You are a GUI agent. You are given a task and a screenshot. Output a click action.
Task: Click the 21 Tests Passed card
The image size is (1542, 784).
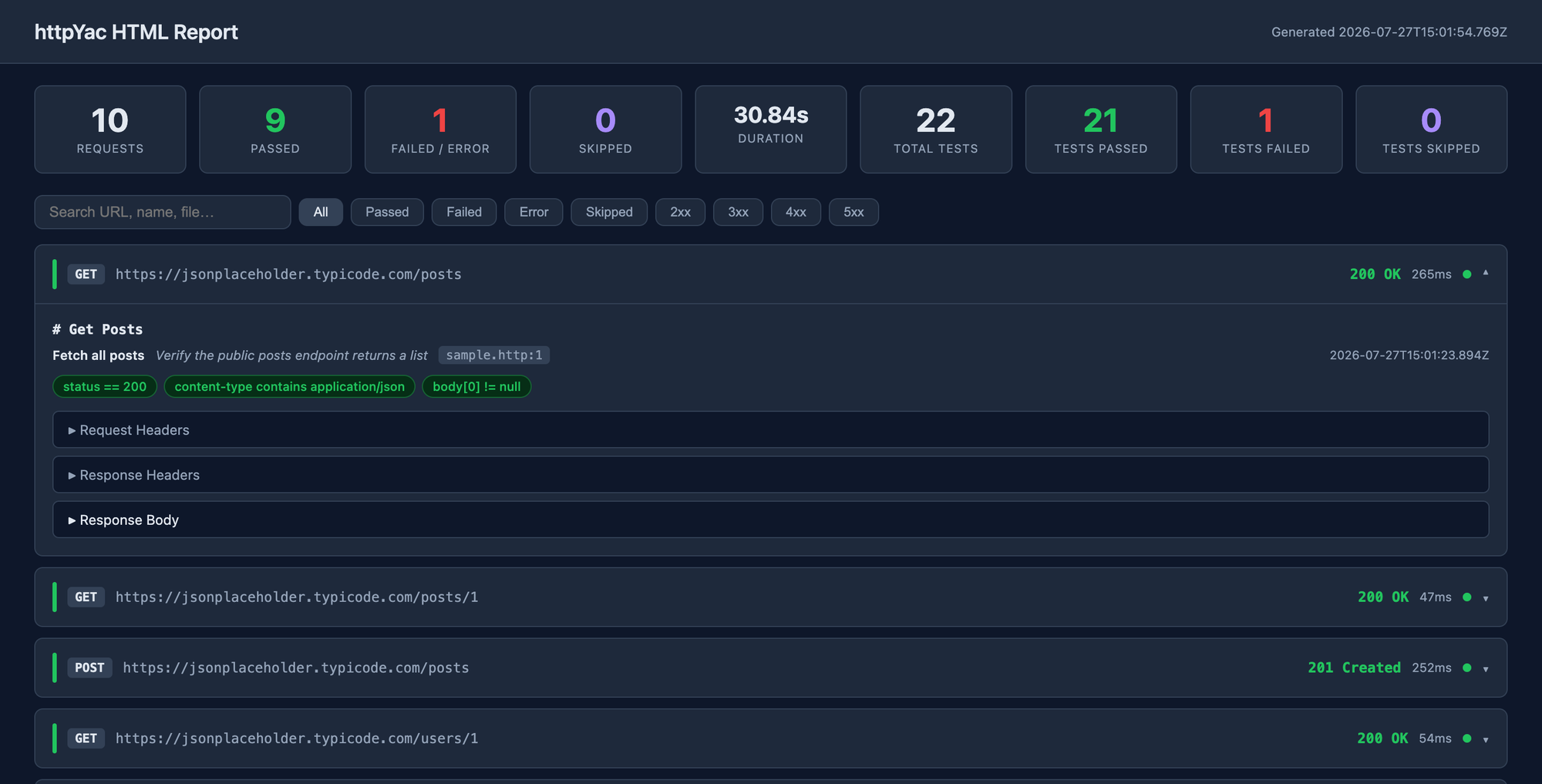click(1101, 130)
